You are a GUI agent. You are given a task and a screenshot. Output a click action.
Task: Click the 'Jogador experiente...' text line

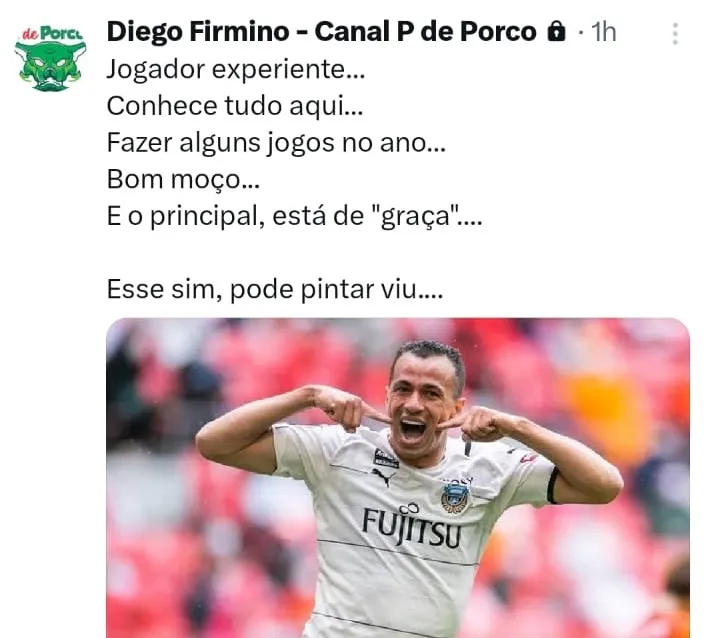(x=236, y=69)
